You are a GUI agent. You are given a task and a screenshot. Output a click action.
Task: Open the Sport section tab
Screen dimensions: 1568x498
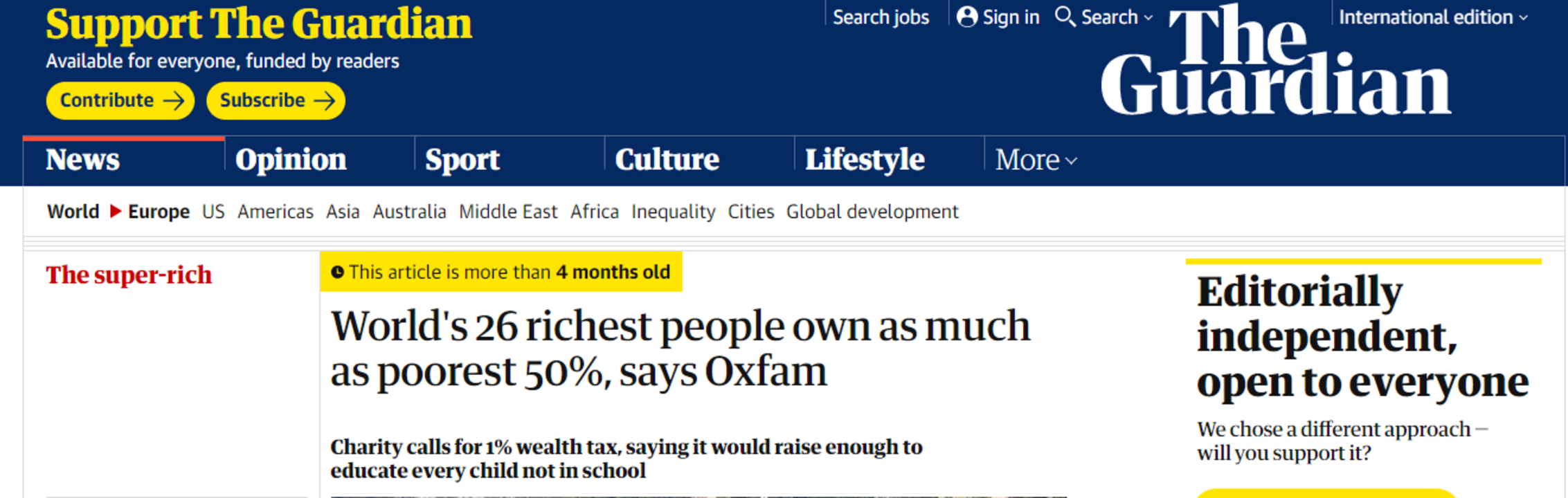462,160
